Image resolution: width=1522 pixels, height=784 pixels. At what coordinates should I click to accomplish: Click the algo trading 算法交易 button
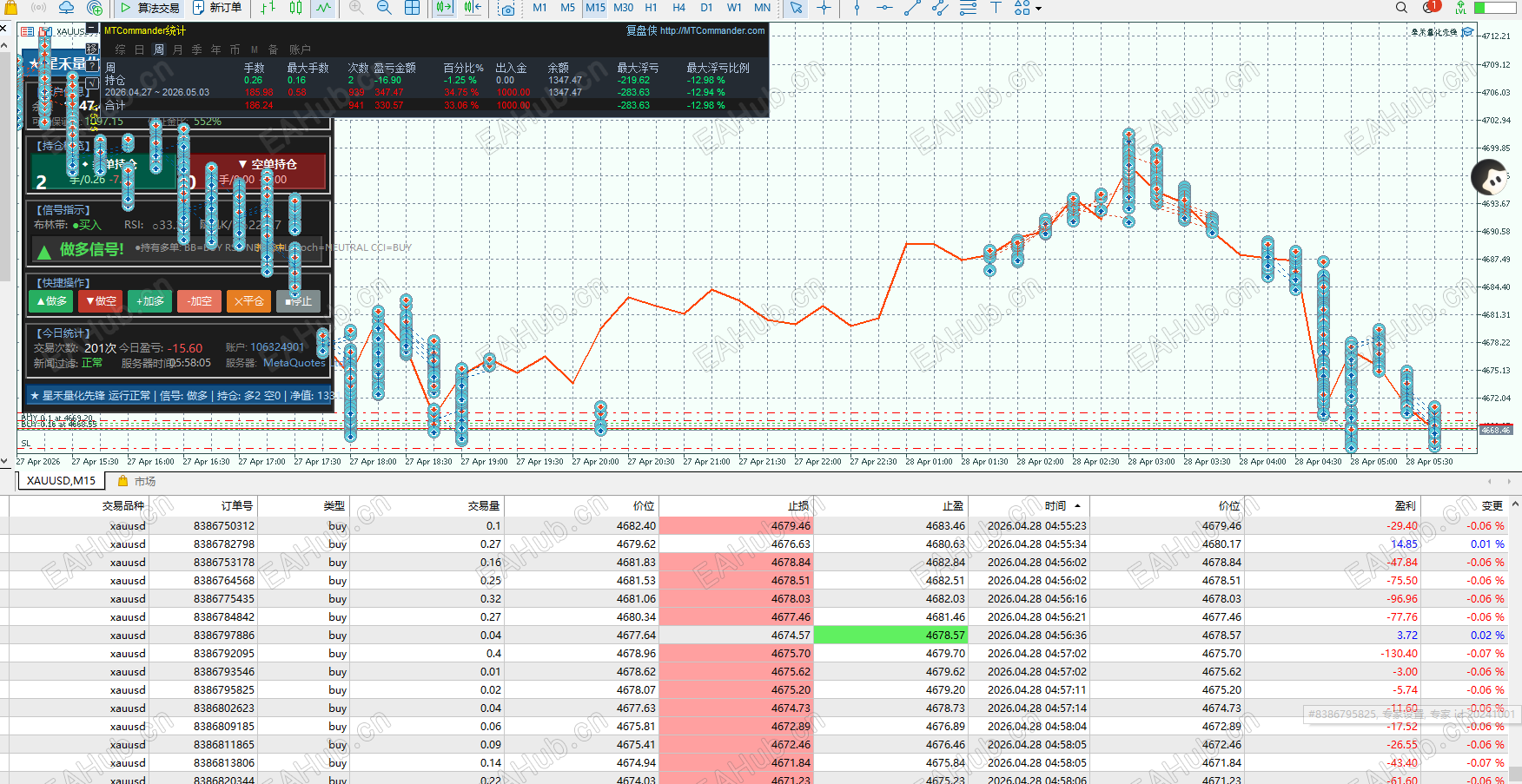(x=149, y=8)
